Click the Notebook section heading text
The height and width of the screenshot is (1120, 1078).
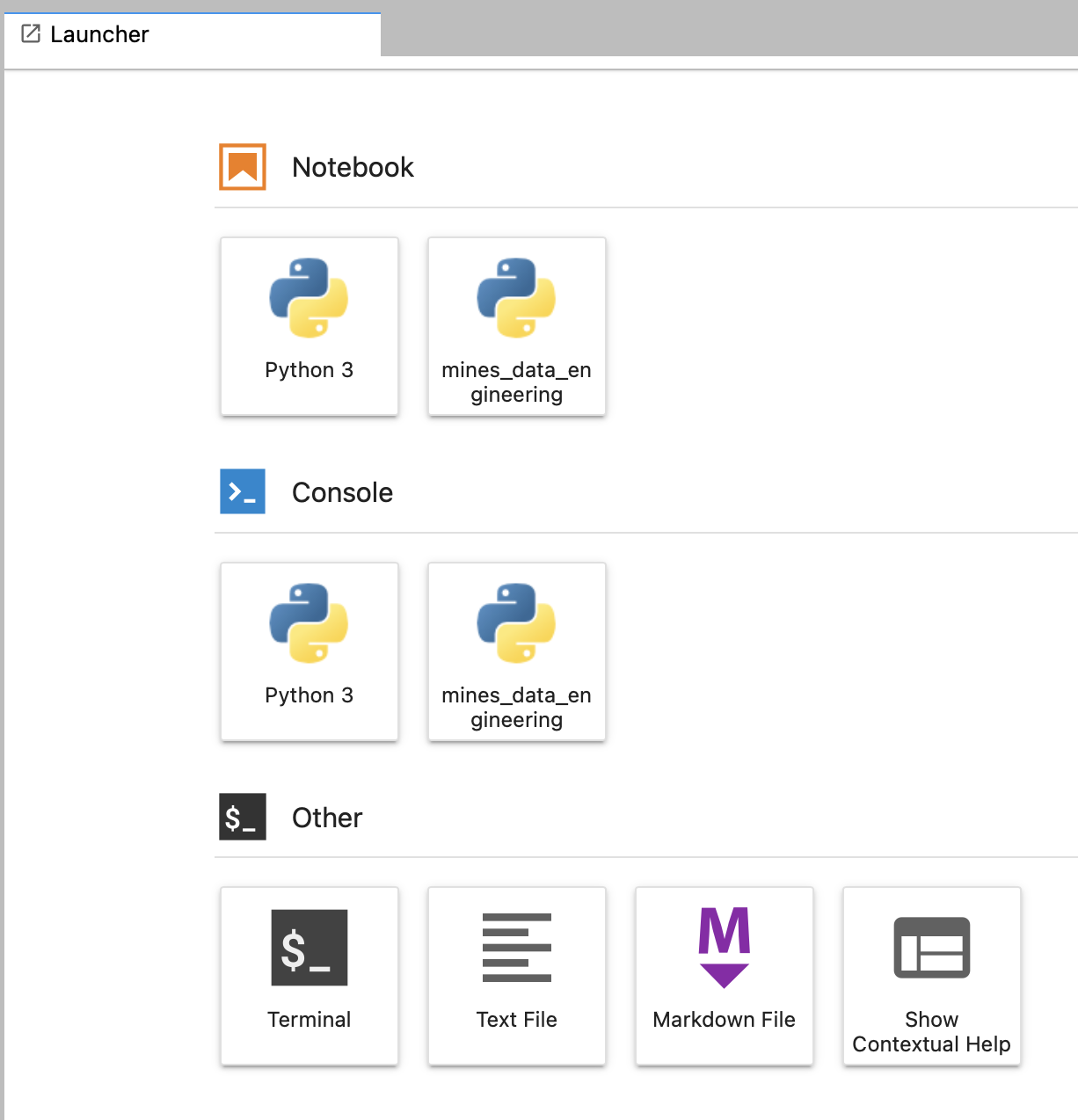tap(353, 167)
